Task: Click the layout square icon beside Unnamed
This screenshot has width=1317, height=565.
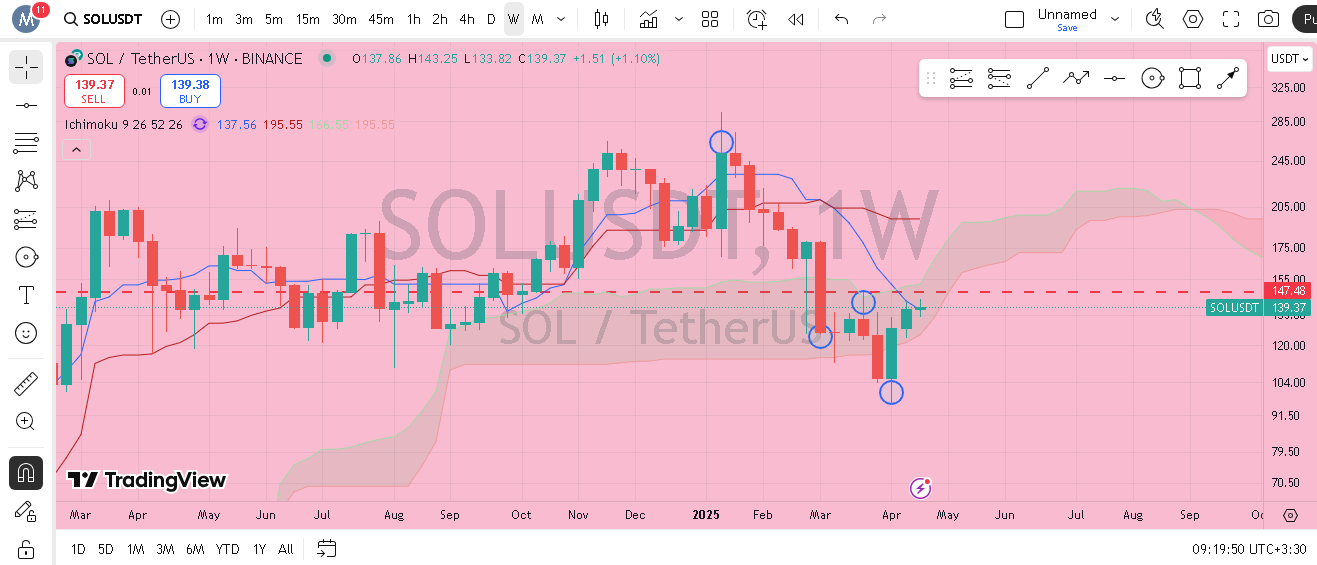Action: (x=1015, y=19)
